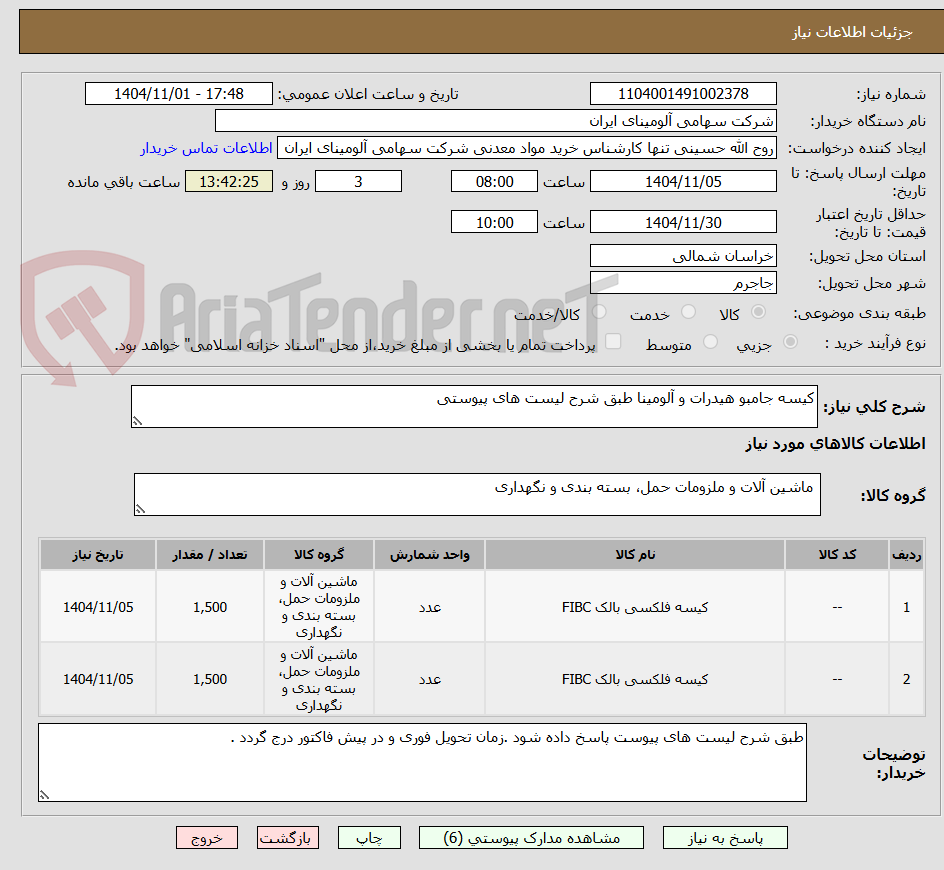The height and width of the screenshot is (870, 944).
Task: Click the buyer organization name field
Action: pyautogui.click(x=495, y=121)
